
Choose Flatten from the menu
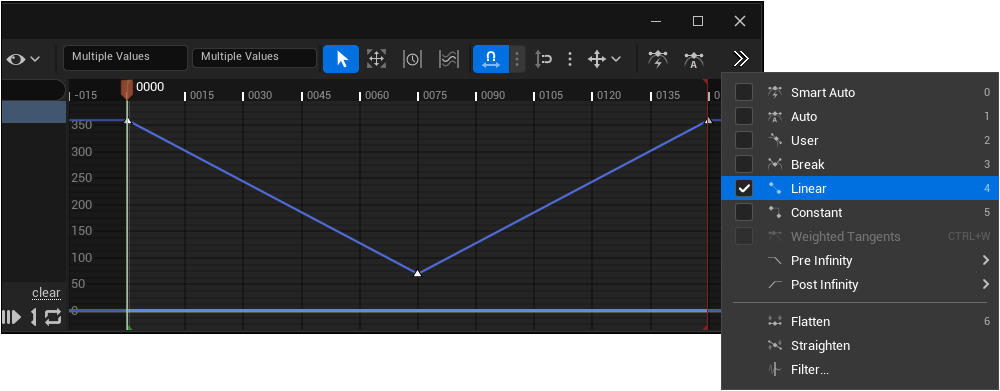coord(860,321)
